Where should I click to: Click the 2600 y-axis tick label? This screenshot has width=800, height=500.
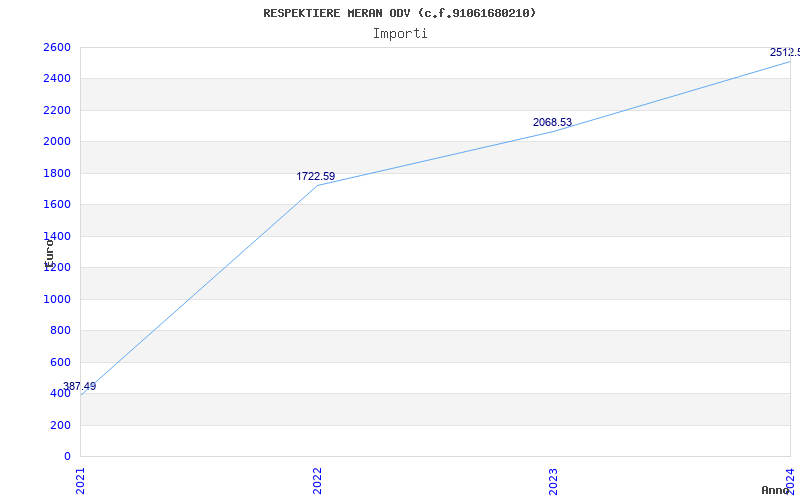57,47
